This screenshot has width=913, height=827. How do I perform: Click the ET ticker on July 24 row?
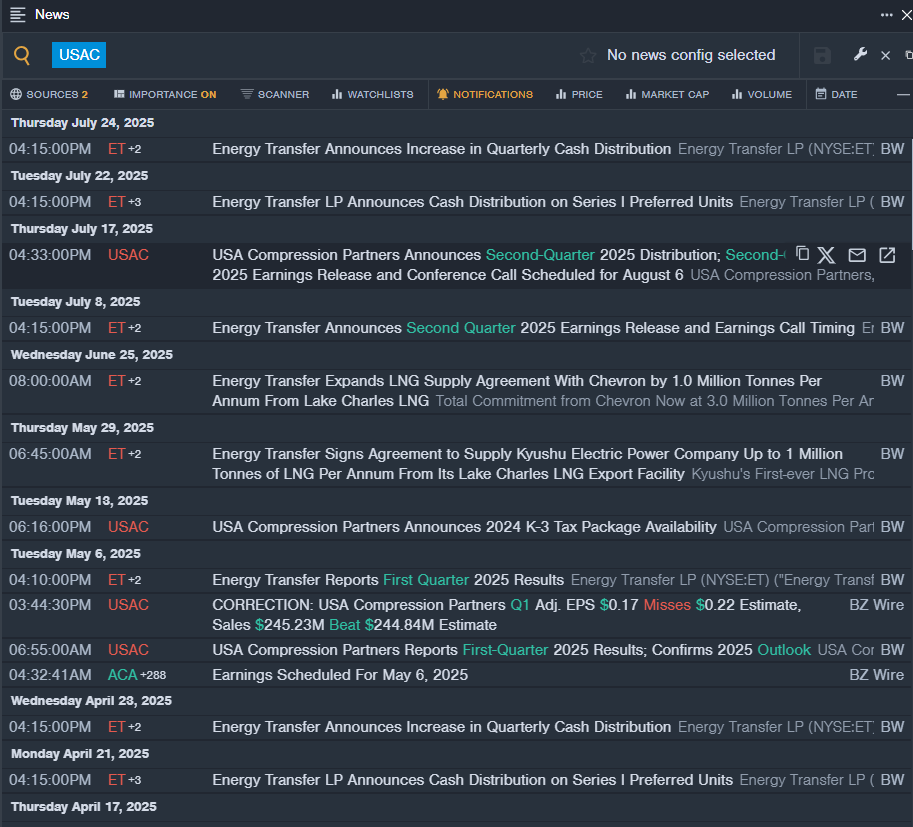(116, 149)
